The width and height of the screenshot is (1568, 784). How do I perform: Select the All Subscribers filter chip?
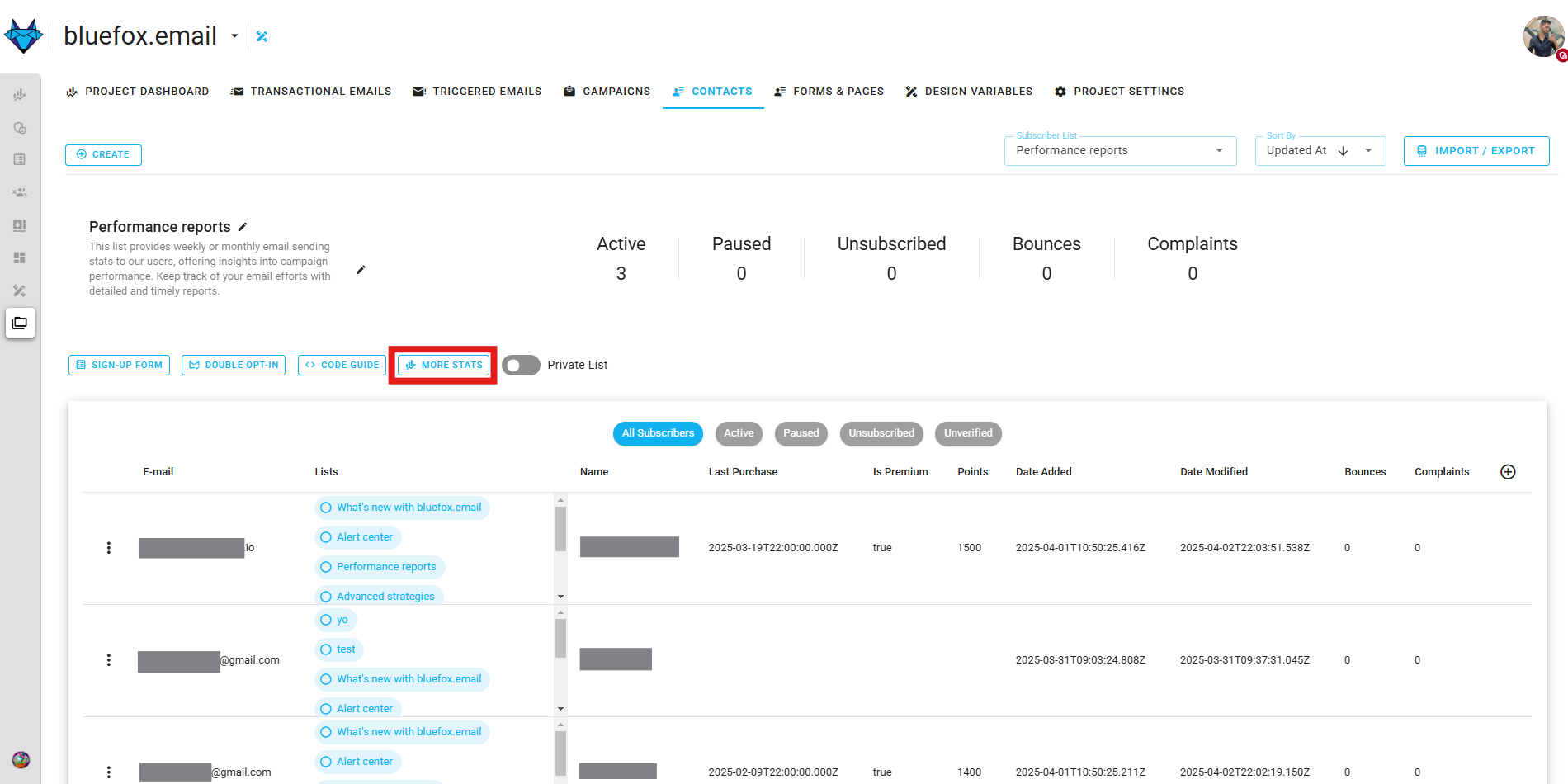point(658,433)
